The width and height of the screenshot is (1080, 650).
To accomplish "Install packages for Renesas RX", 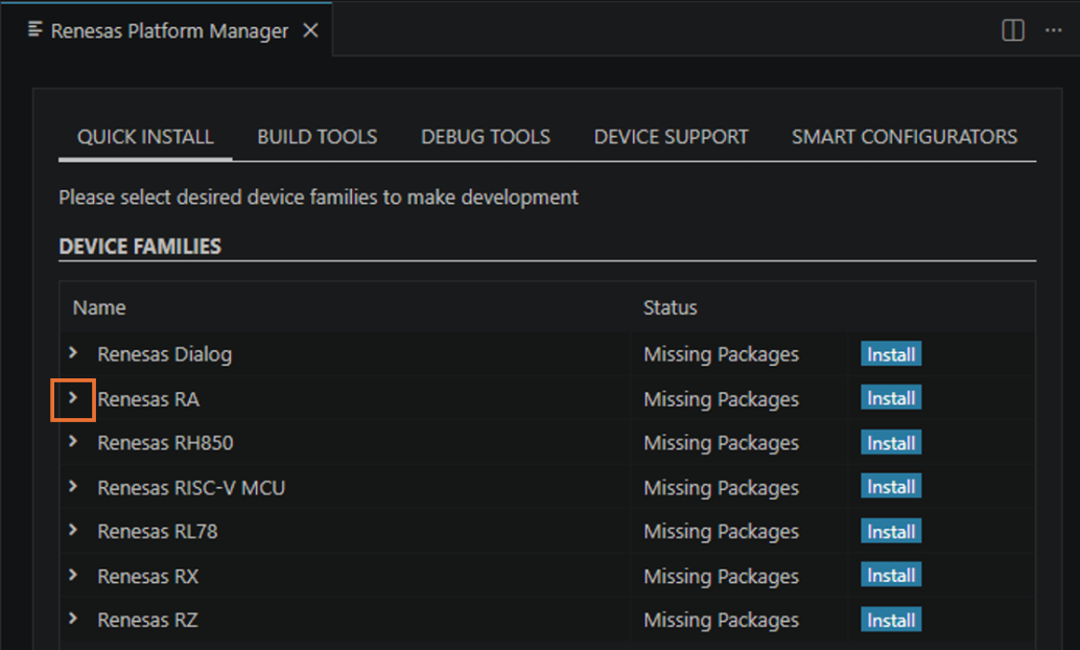I will pyautogui.click(x=891, y=576).
